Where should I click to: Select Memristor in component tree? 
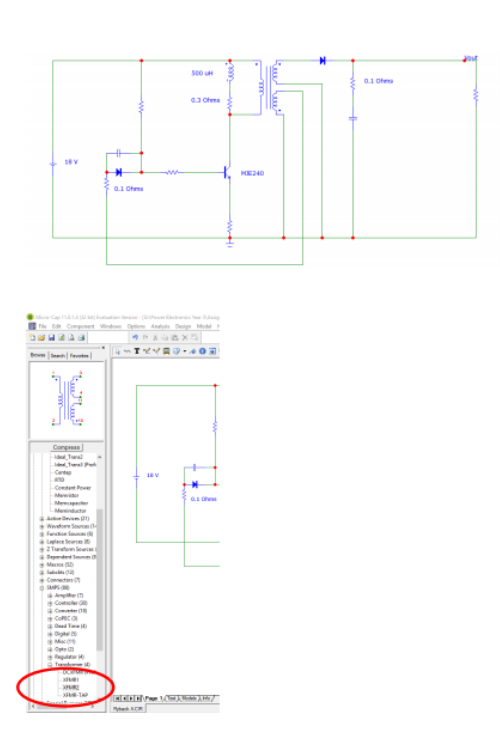pos(67,495)
